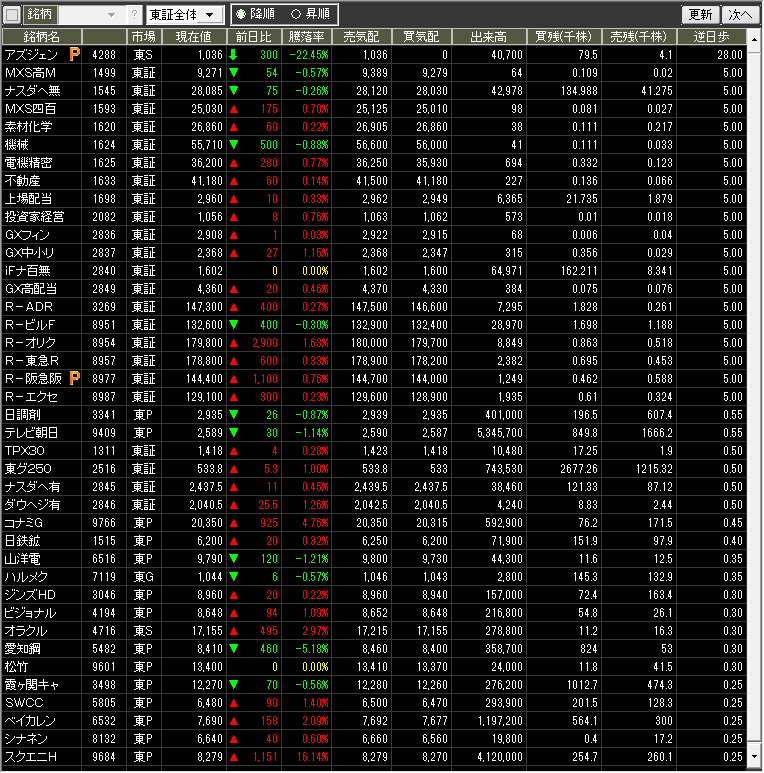Click red up triangle in 上場配当 row

point(234,199)
